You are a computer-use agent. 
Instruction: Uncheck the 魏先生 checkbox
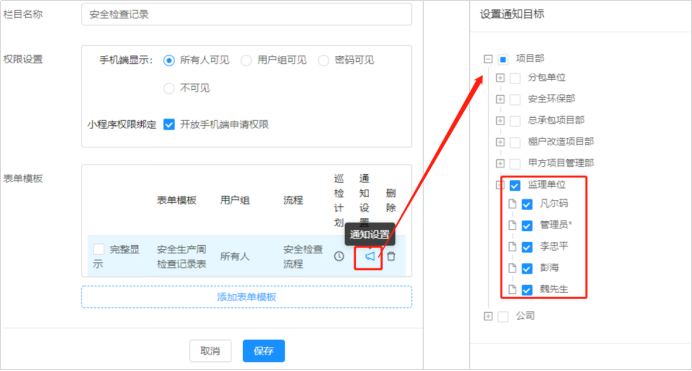[527, 290]
